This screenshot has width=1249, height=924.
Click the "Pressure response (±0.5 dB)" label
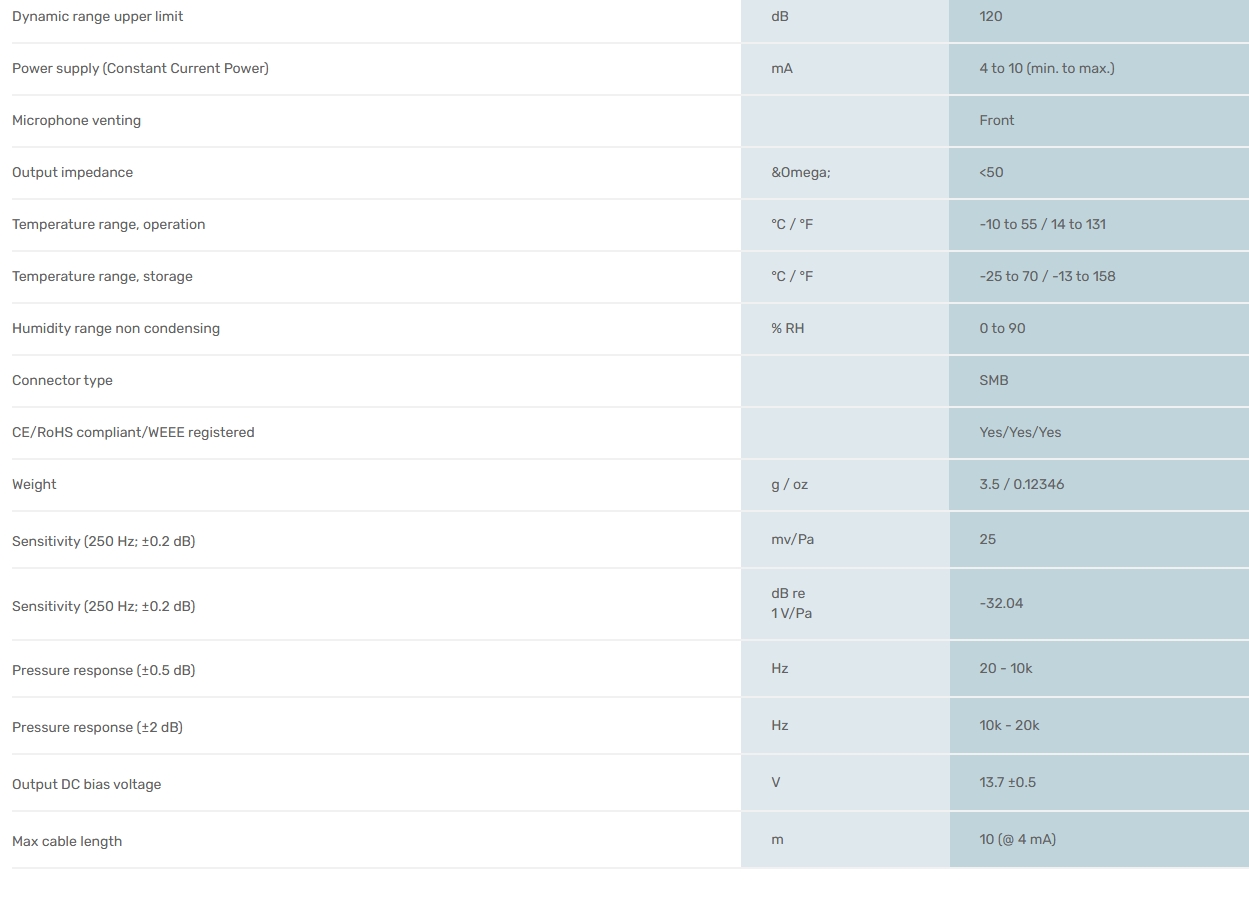103,670
